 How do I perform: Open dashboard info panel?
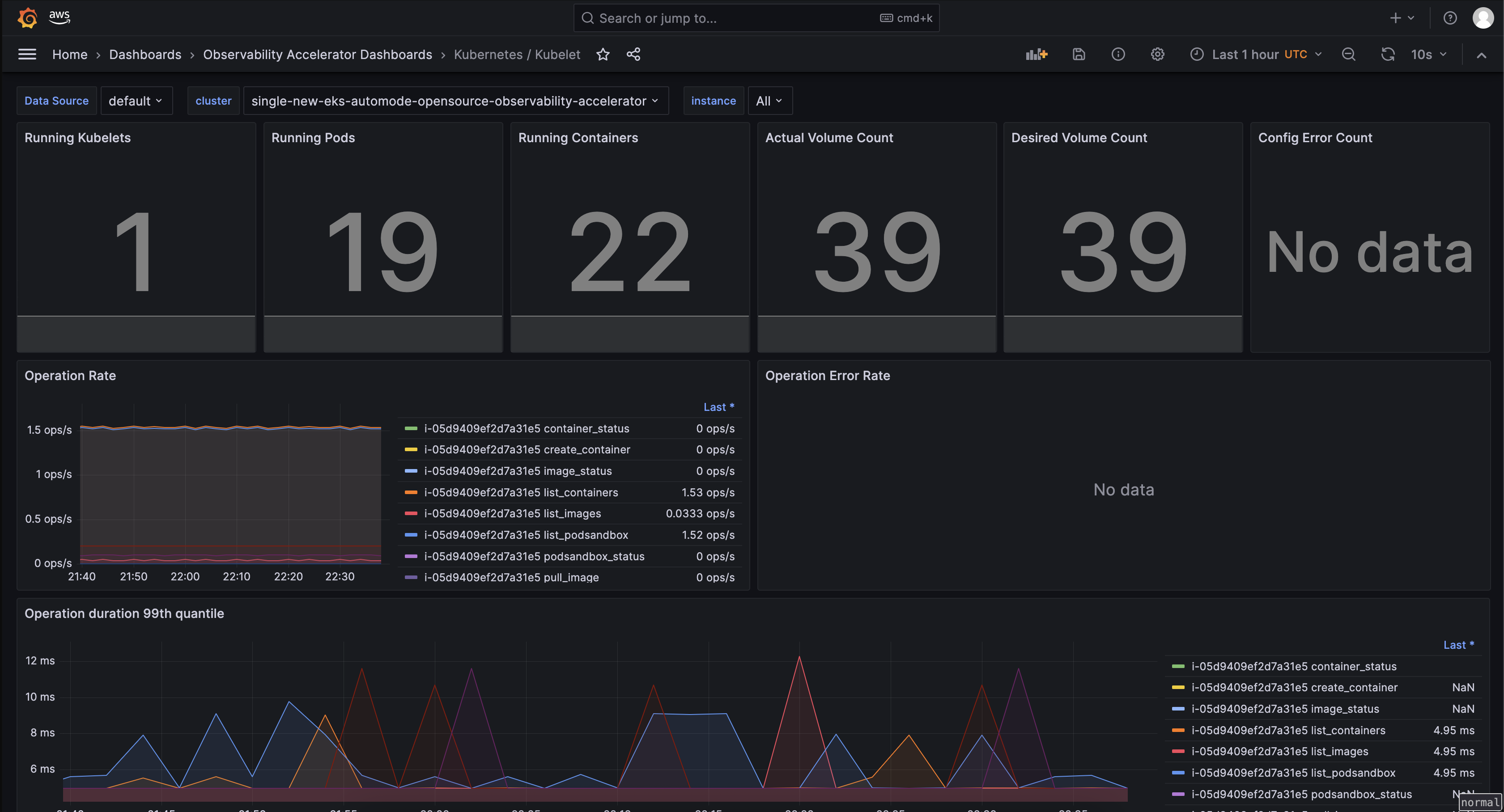pyautogui.click(x=1118, y=54)
